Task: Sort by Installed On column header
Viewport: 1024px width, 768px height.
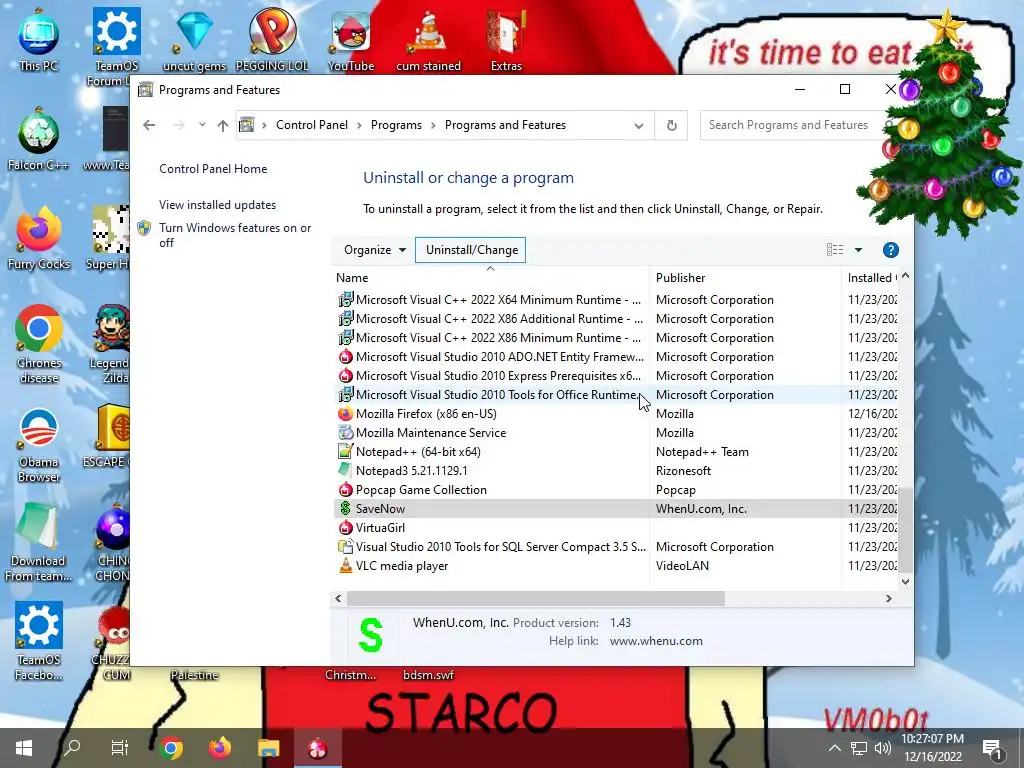Action: [x=871, y=278]
